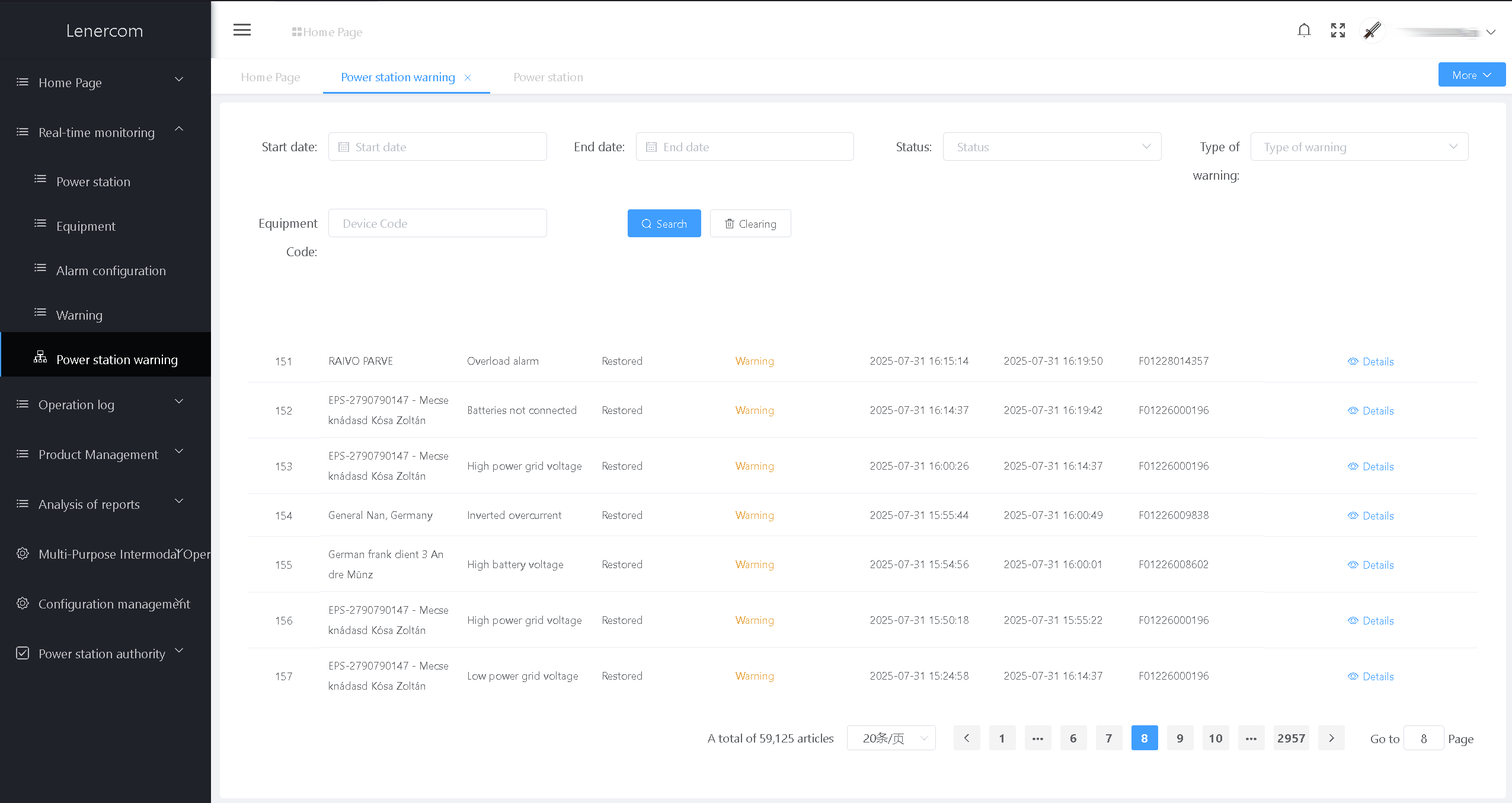Click the Start date calendar icon
The width and height of the screenshot is (1512, 803).
[x=344, y=147]
